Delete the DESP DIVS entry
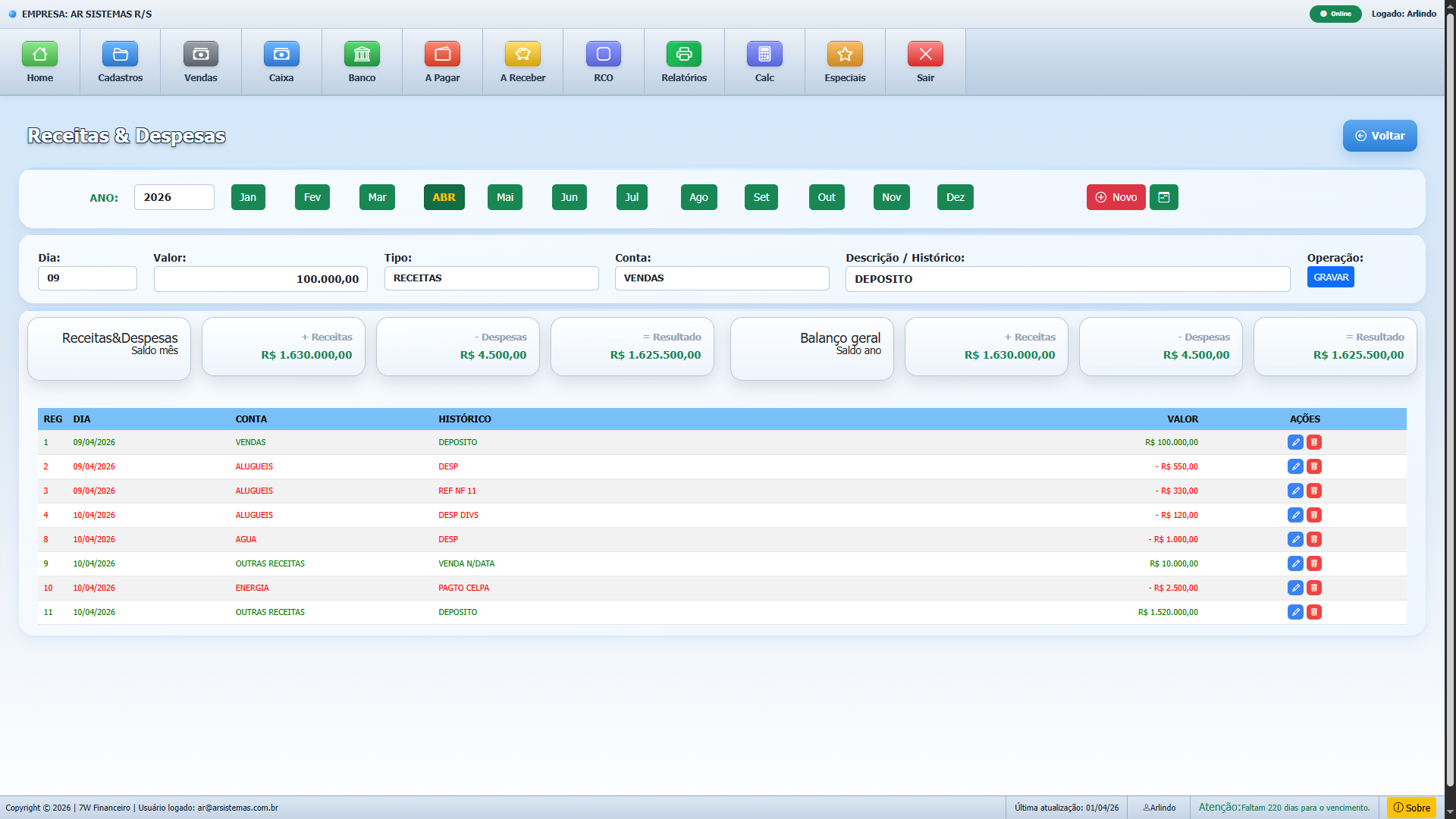The height and width of the screenshot is (819, 1456). coord(1314,515)
